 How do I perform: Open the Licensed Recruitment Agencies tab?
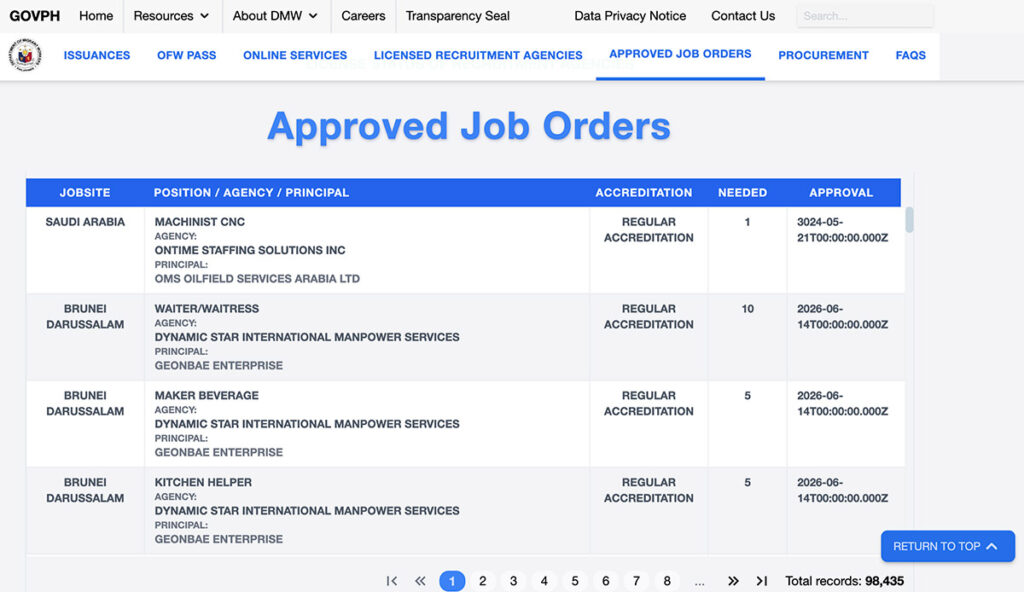[478, 56]
